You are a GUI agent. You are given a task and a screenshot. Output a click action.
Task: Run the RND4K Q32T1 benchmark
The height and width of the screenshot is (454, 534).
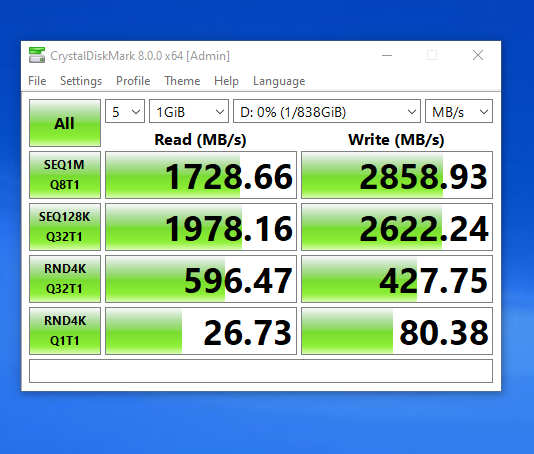tap(65, 279)
